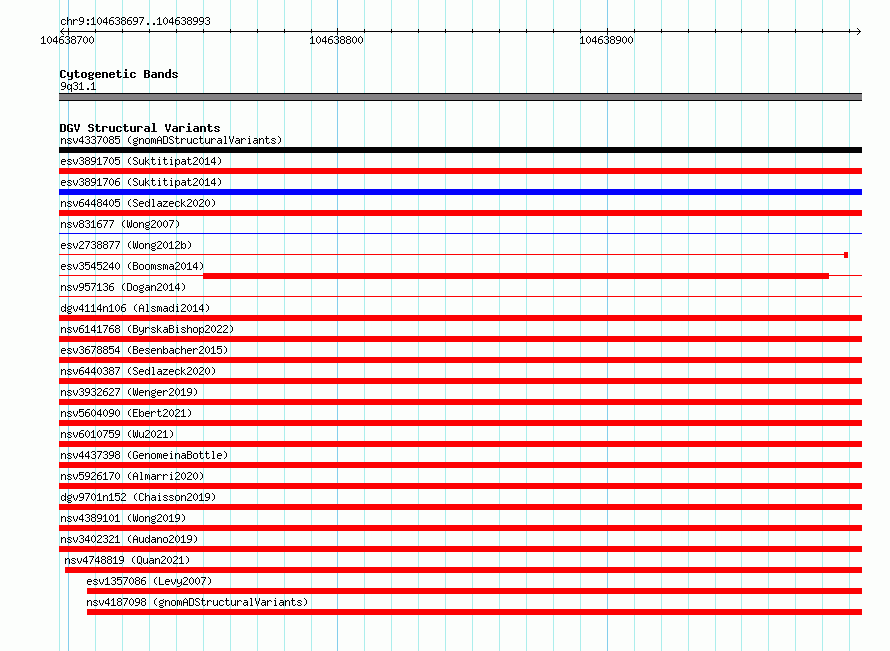The width and height of the screenshot is (890, 651).
Task: Click the 104638800 ruler position marker
Action: click(336, 40)
